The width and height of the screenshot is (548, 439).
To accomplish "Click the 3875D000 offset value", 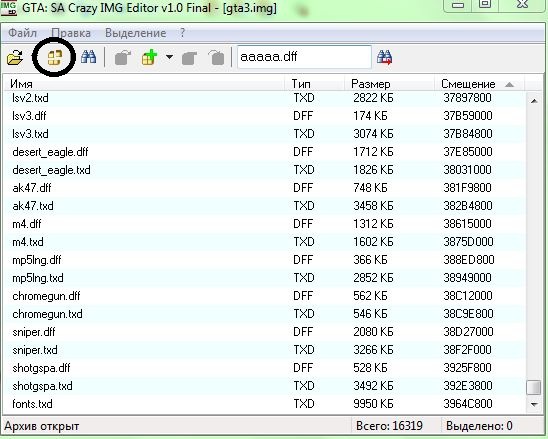I will [x=468, y=242].
